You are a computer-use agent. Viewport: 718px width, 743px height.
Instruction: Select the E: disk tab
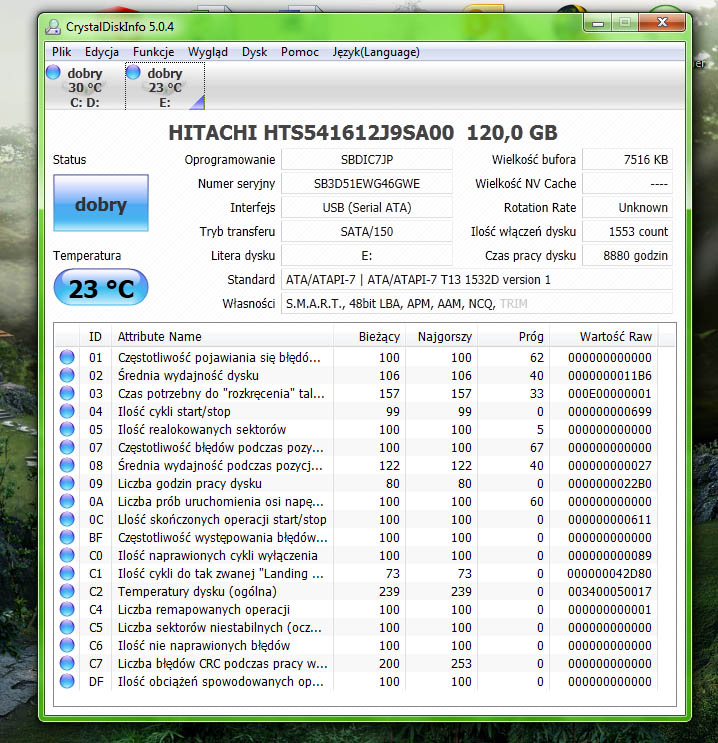(x=165, y=87)
